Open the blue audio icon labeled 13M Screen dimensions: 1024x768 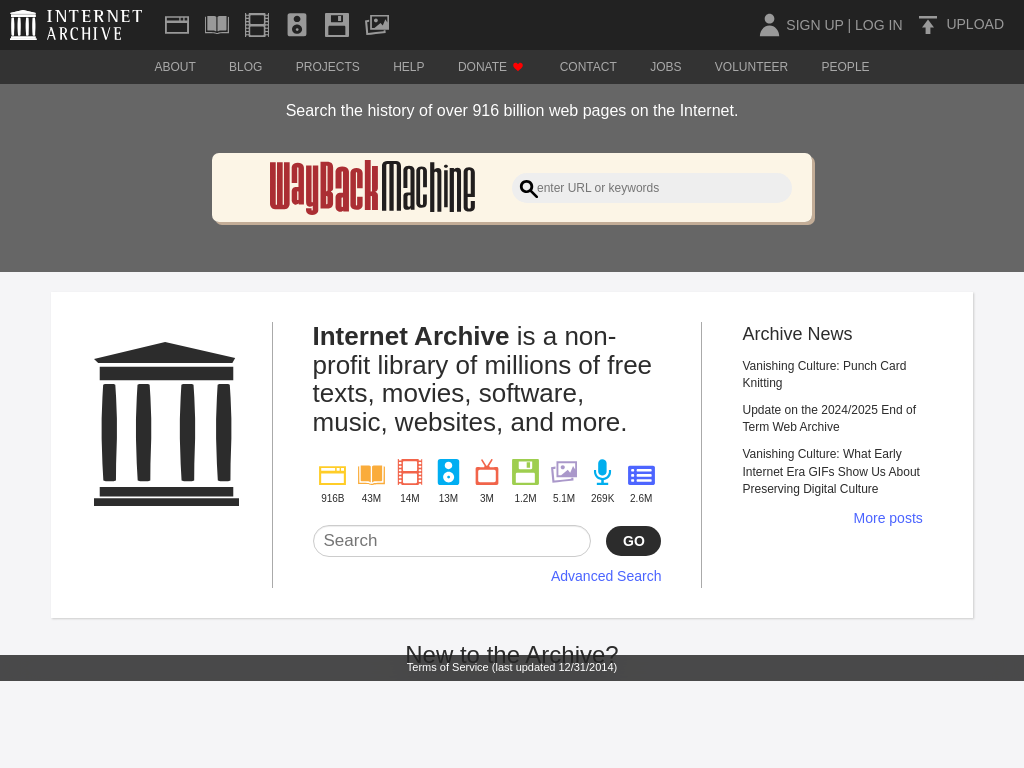click(448, 472)
